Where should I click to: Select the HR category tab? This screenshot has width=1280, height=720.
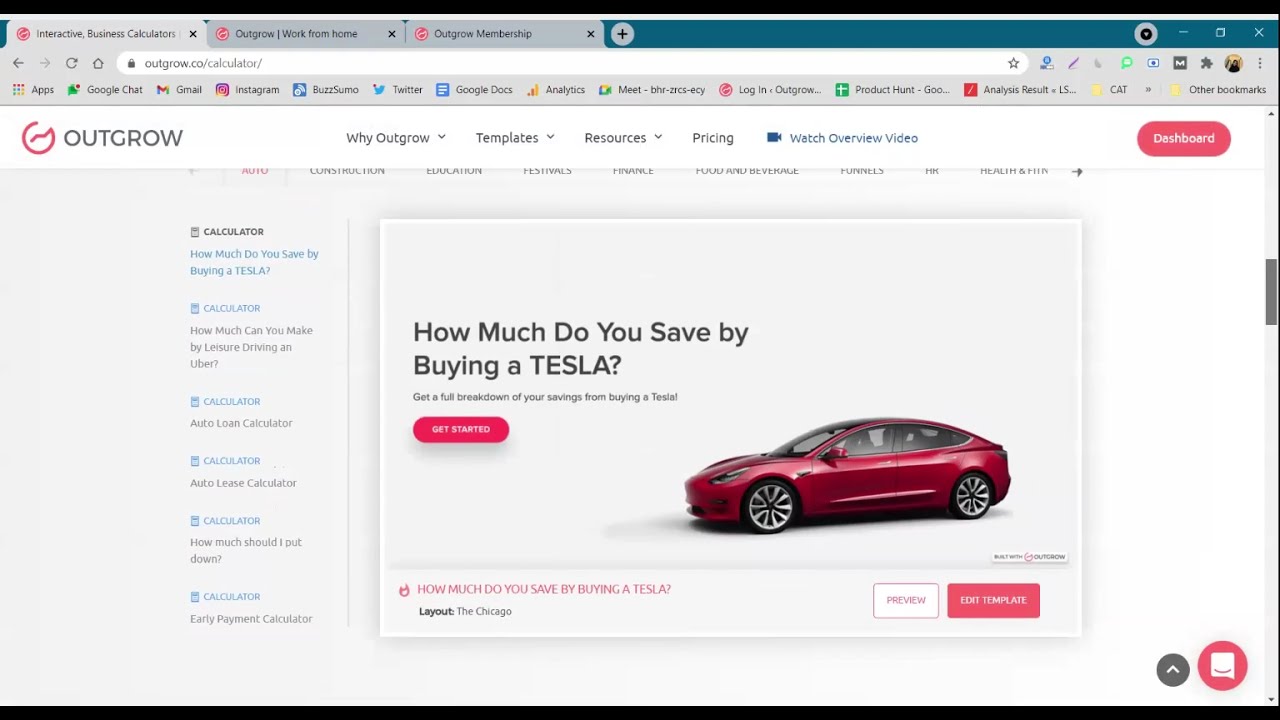tap(932, 171)
